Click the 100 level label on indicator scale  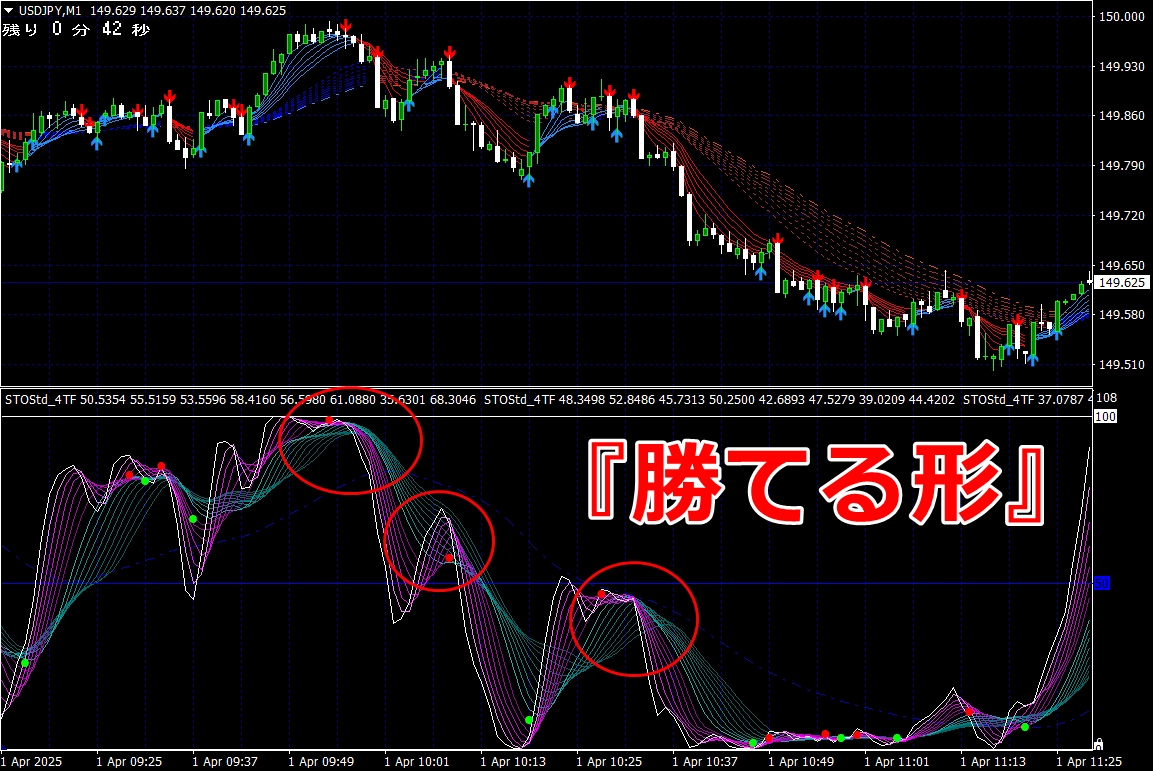pyautogui.click(x=1105, y=417)
